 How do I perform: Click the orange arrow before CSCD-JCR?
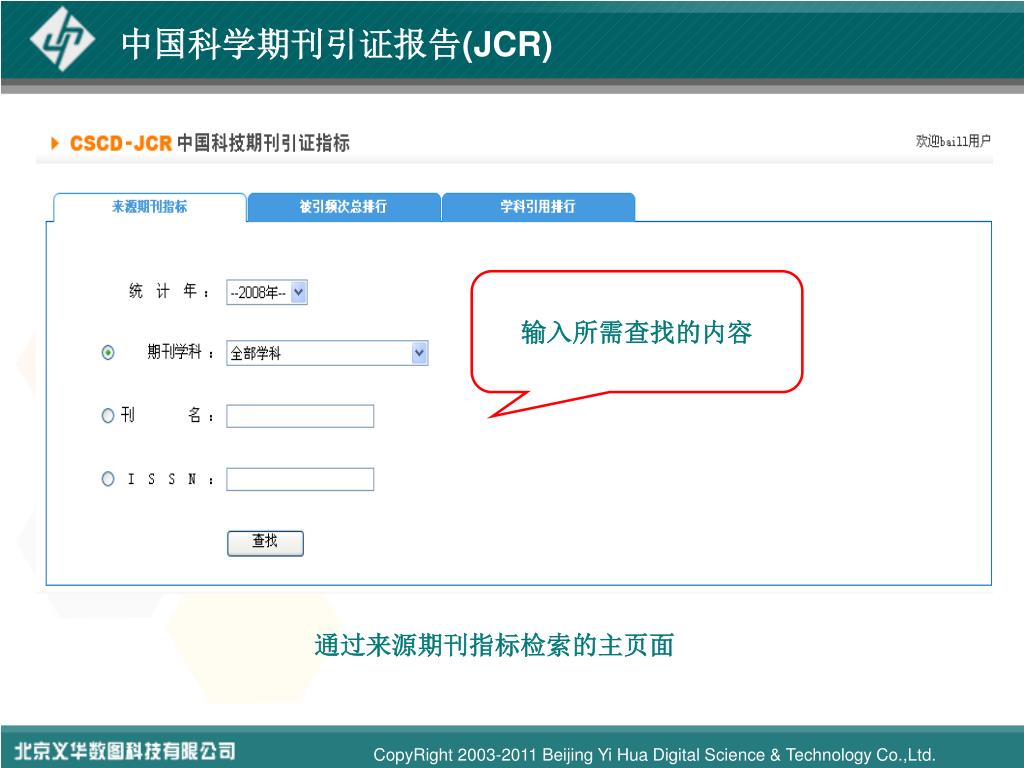point(55,142)
